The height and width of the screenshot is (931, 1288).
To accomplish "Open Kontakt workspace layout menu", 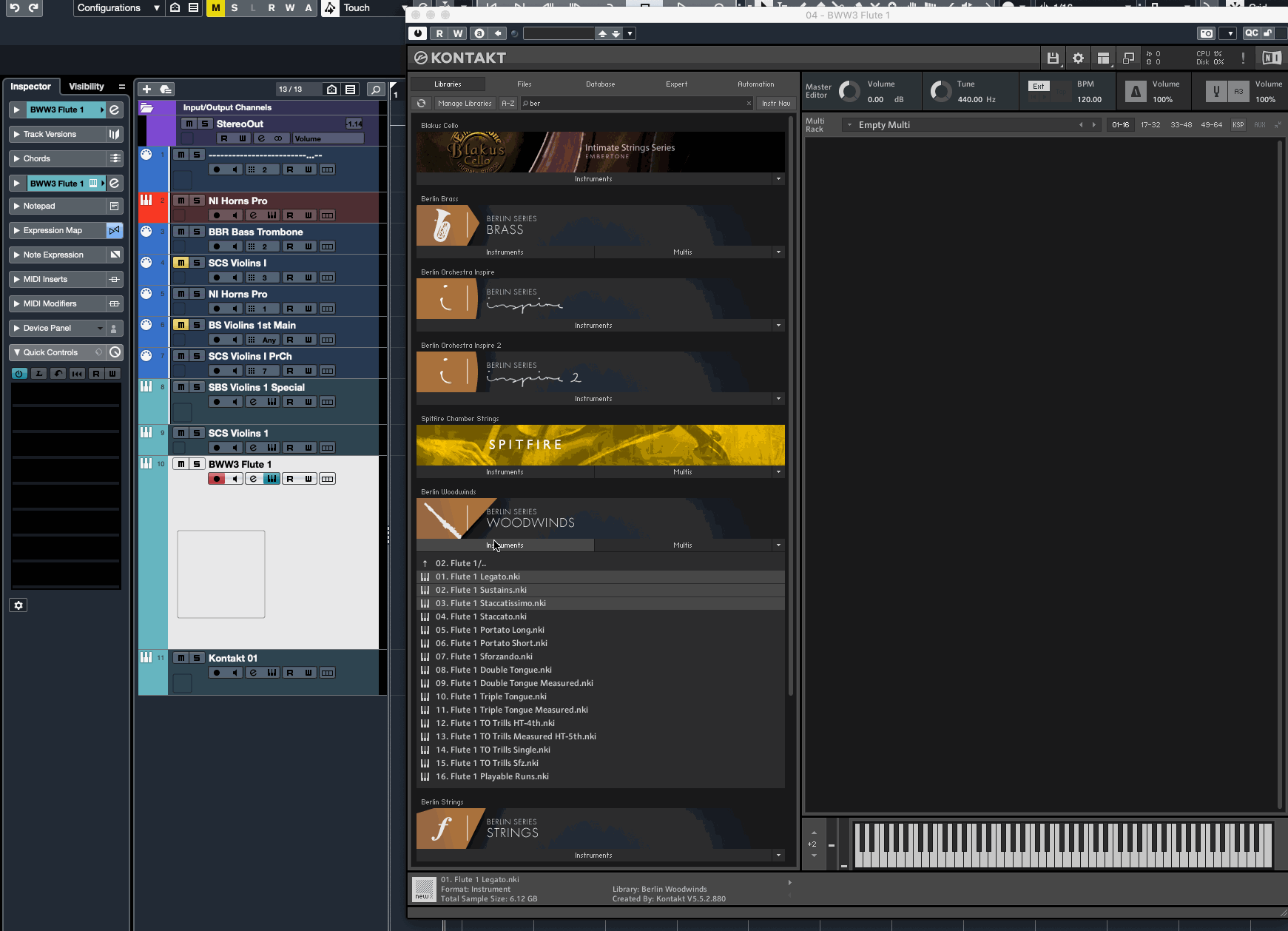I will click(1103, 58).
